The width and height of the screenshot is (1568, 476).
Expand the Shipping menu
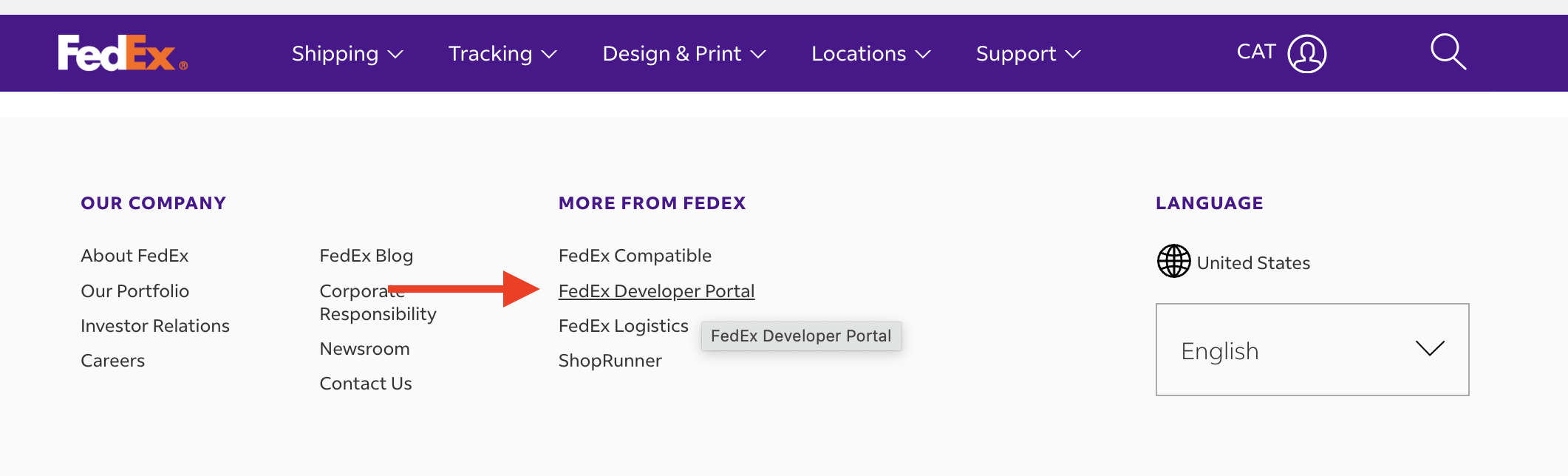347,54
